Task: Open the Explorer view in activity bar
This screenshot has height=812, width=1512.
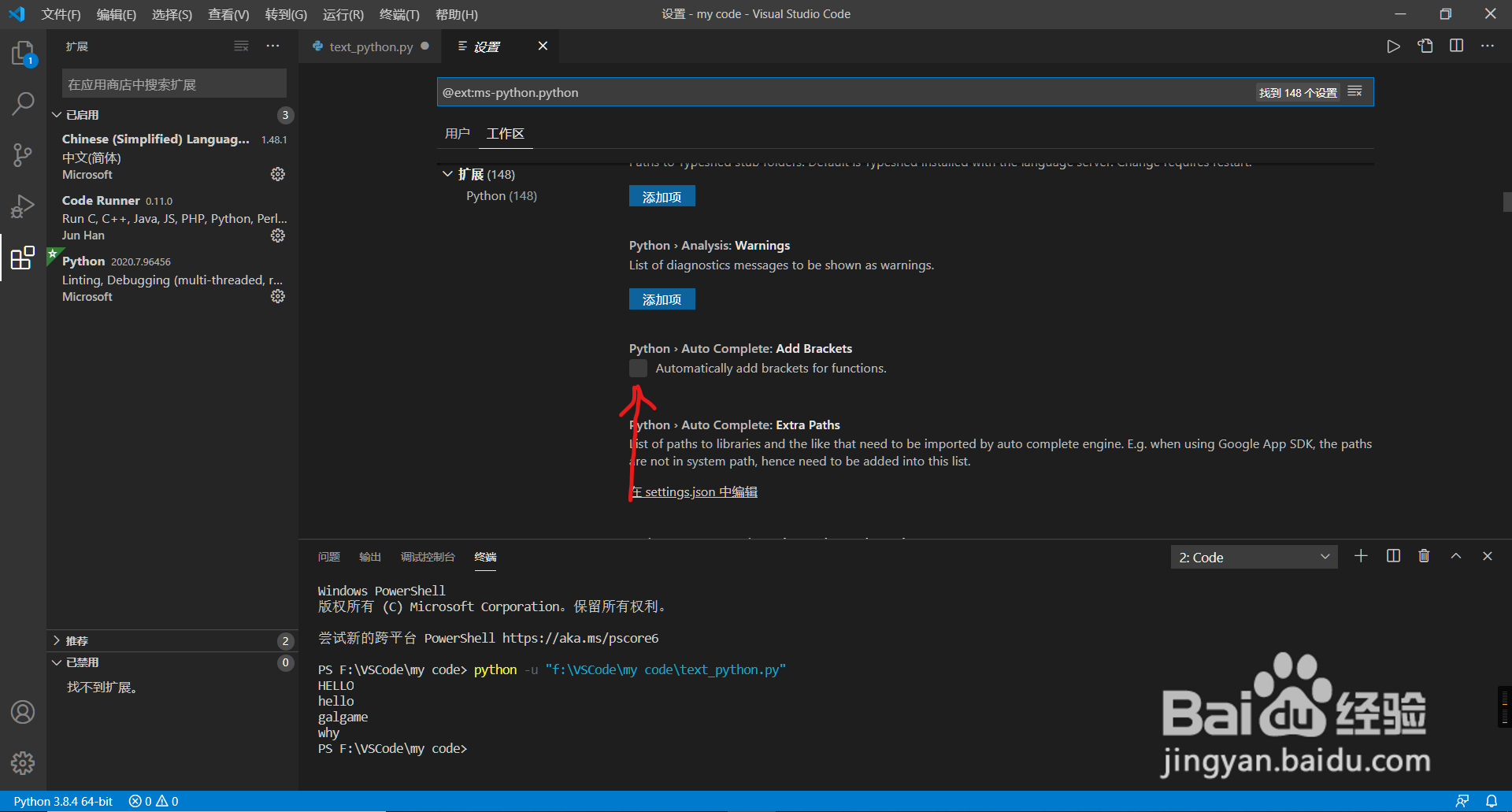Action: [23, 54]
